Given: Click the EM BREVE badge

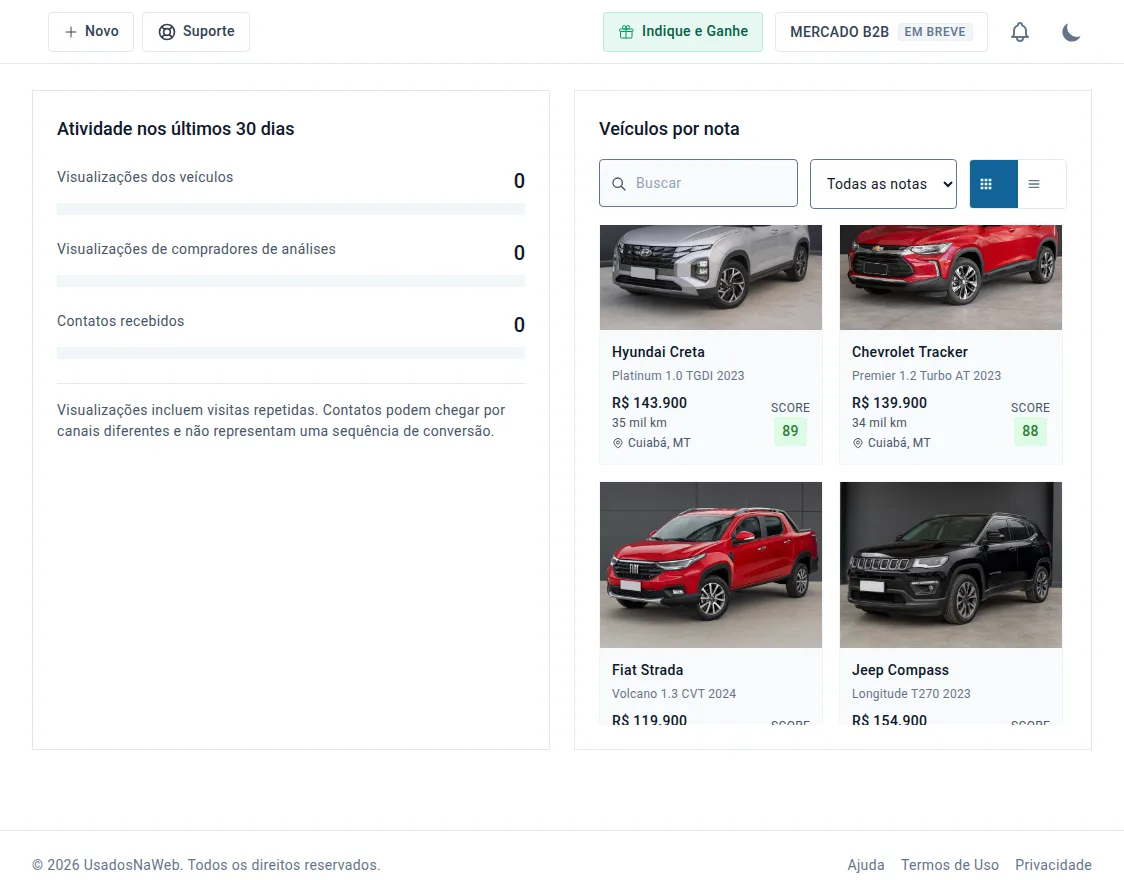Looking at the screenshot, I should [x=935, y=32].
